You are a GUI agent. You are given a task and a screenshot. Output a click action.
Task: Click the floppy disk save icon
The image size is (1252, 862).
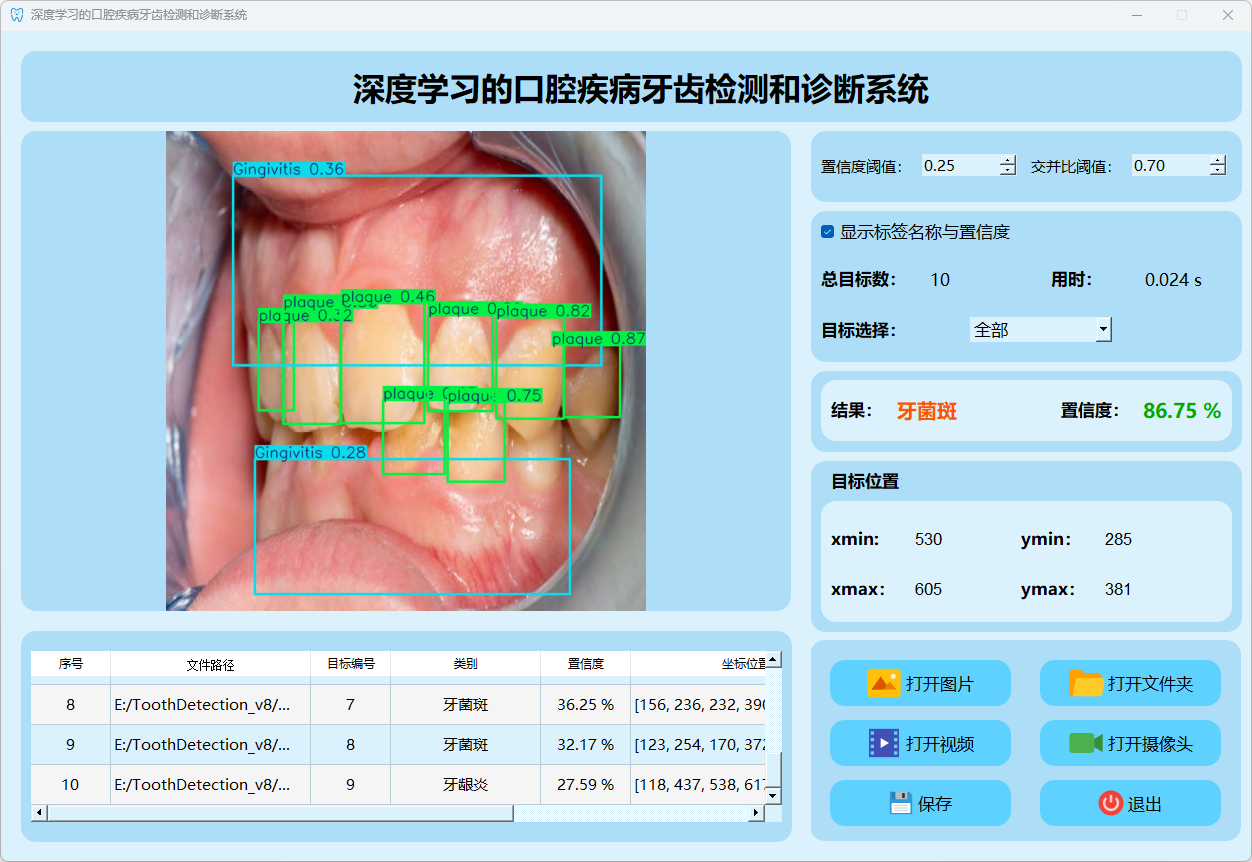coord(900,803)
